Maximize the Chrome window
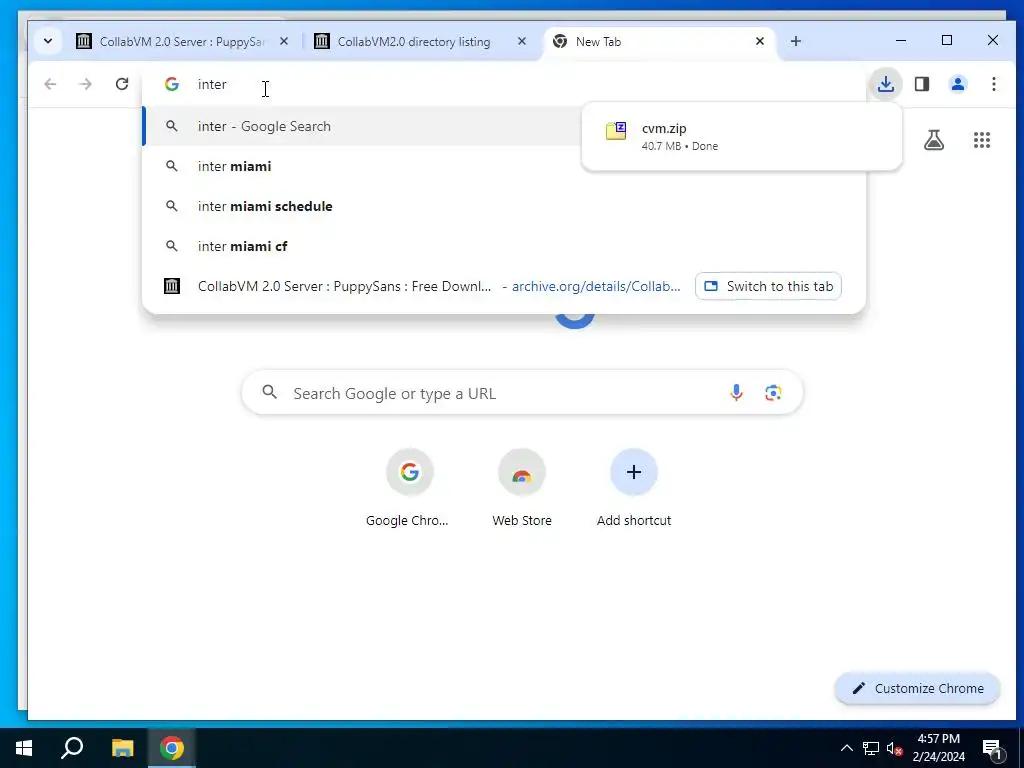Viewport: 1024px width, 768px height. (x=947, y=40)
